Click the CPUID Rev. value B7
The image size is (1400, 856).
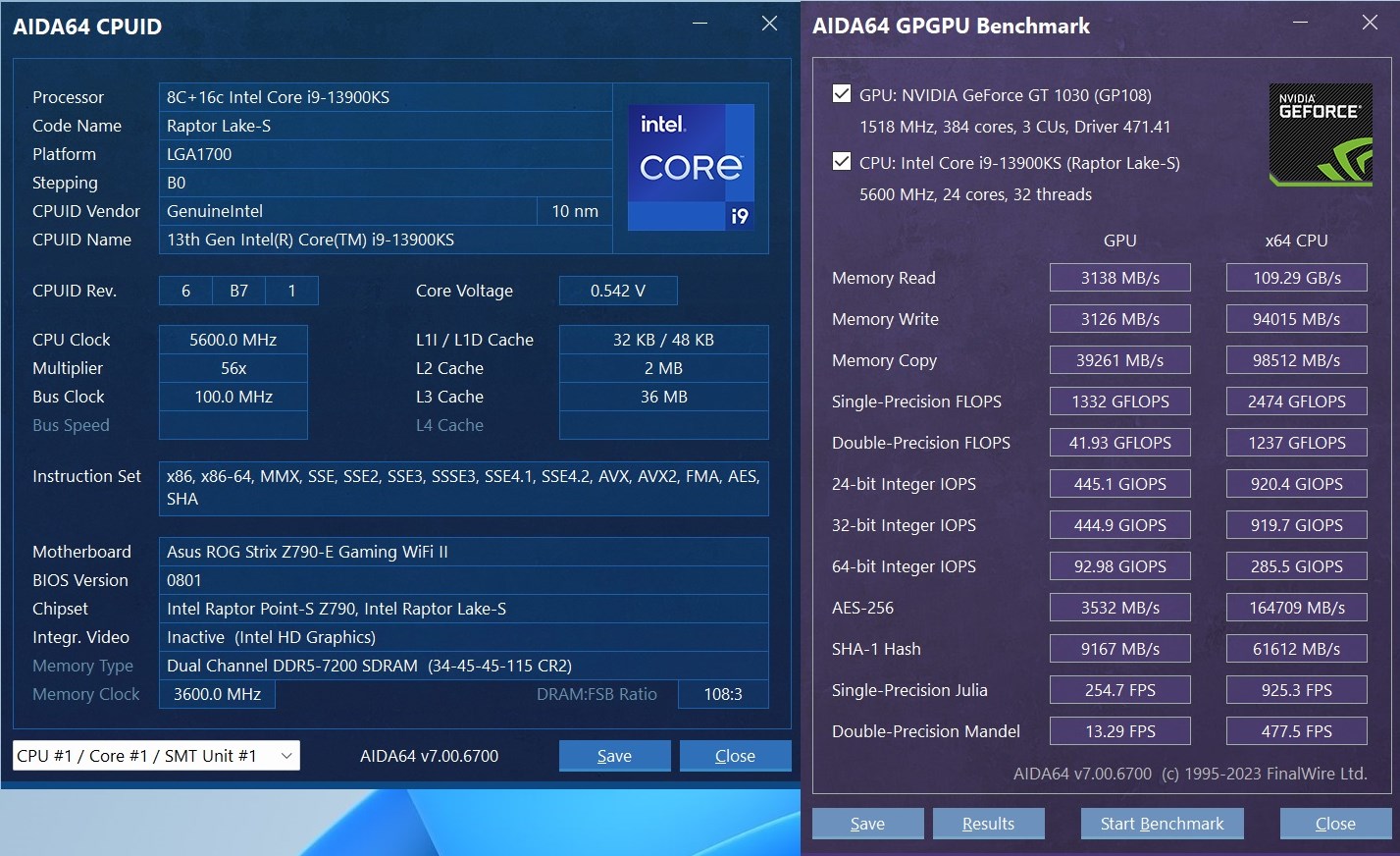238,291
